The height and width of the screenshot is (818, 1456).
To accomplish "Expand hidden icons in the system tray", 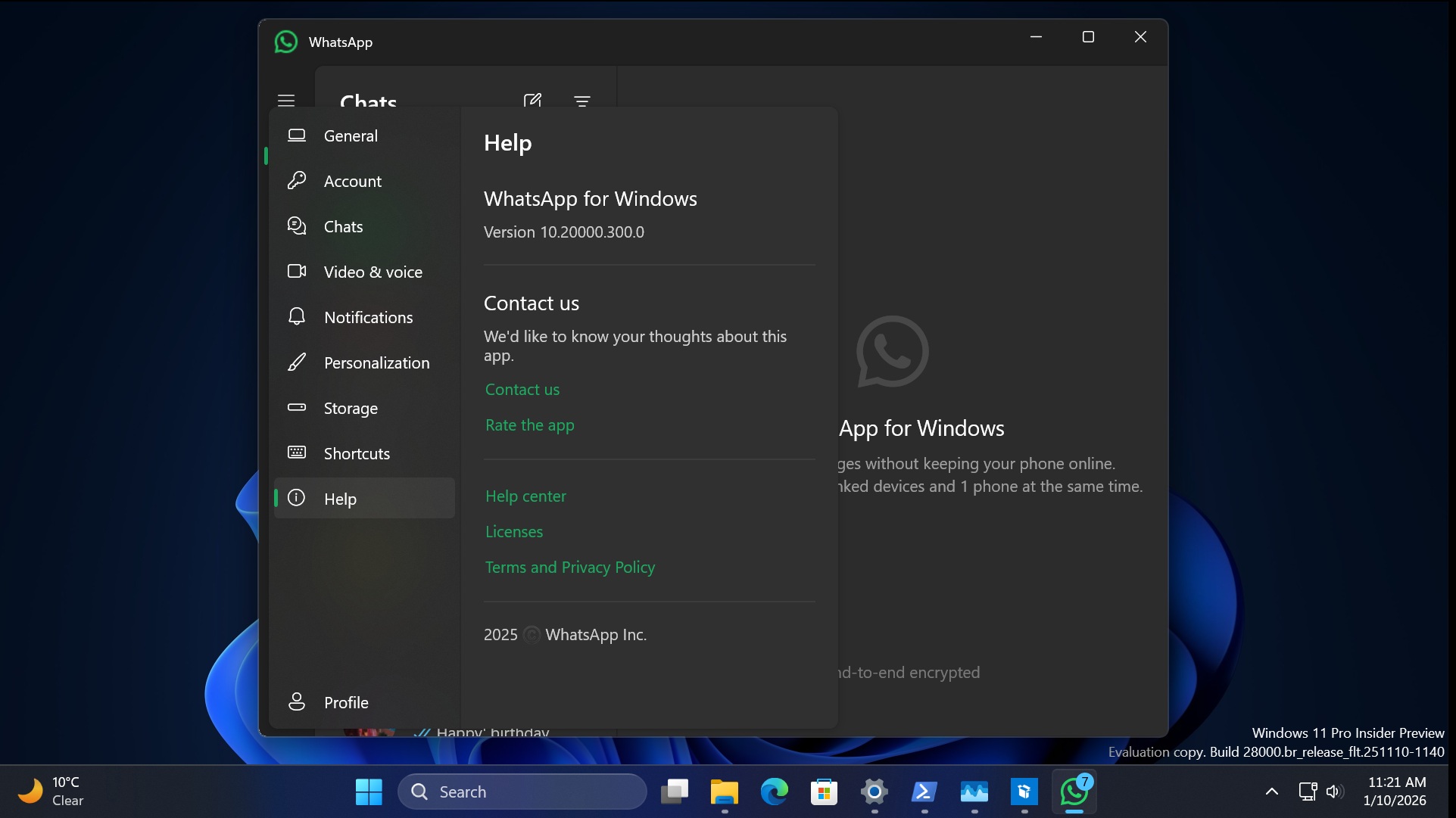I will (x=1271, y=792).
